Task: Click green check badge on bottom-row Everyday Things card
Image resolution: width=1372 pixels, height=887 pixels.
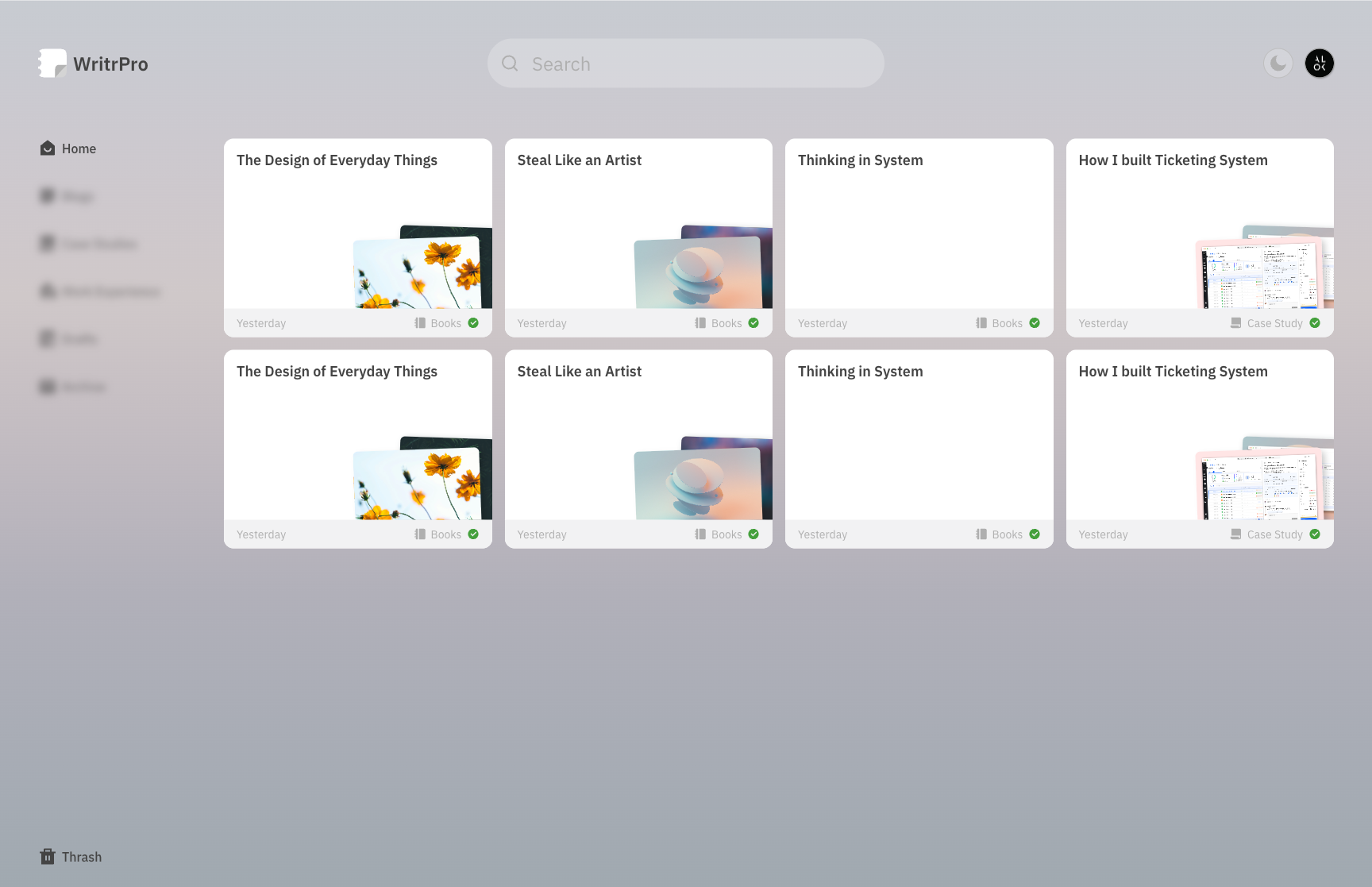Action: click(x=473, y=534)
